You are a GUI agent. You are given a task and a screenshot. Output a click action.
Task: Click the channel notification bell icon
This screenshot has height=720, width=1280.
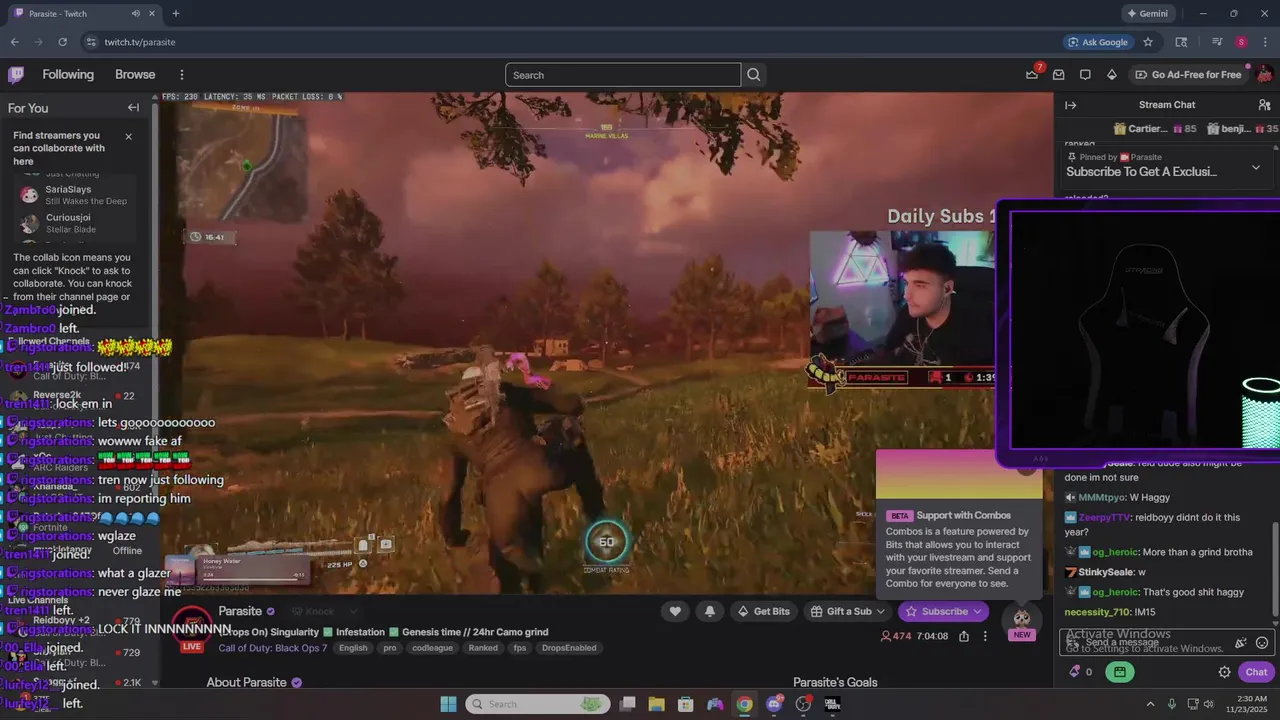click(x=710, y=611)
